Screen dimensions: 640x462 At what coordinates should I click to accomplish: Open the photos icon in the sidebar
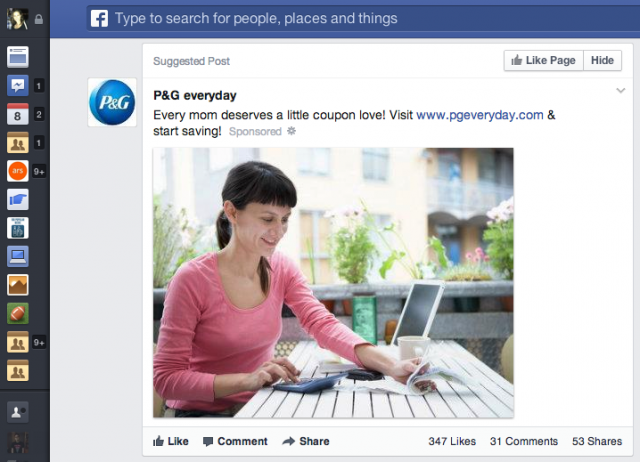(x=18, y=285)
